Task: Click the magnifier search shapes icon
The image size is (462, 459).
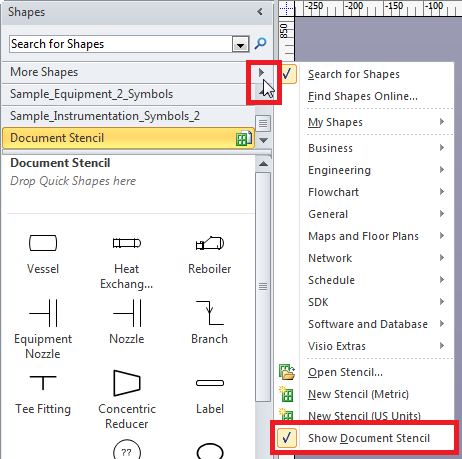Action: tap(260, 44)
